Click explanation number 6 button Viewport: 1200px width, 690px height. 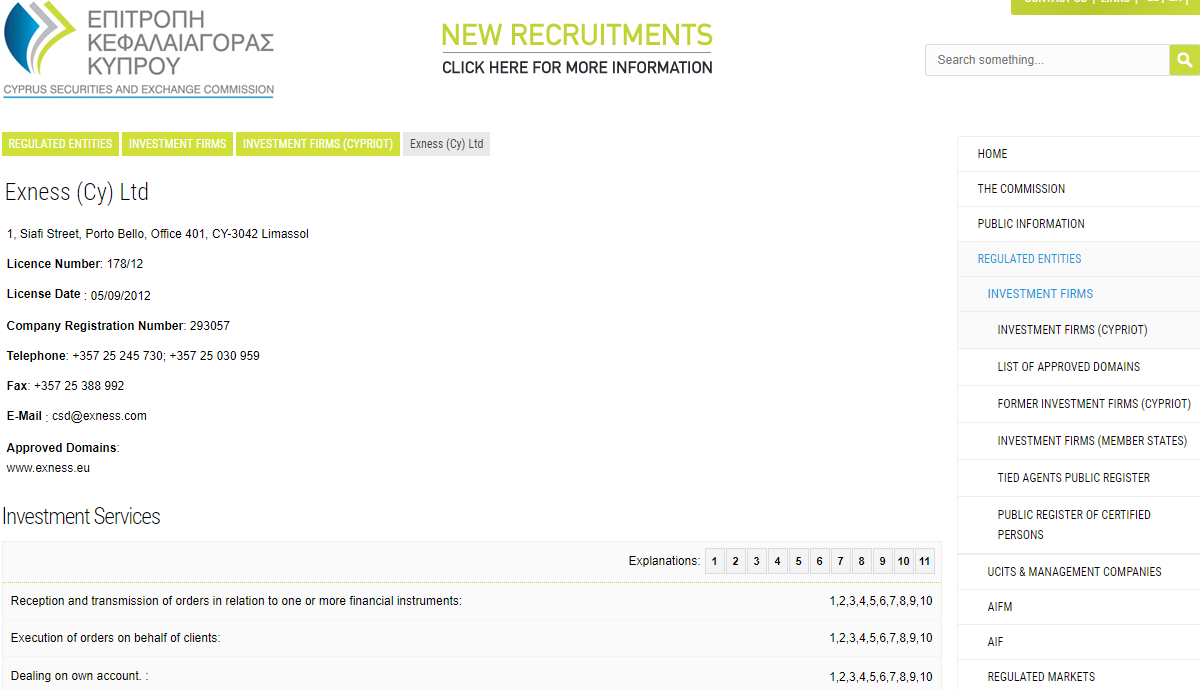point(820,561)
